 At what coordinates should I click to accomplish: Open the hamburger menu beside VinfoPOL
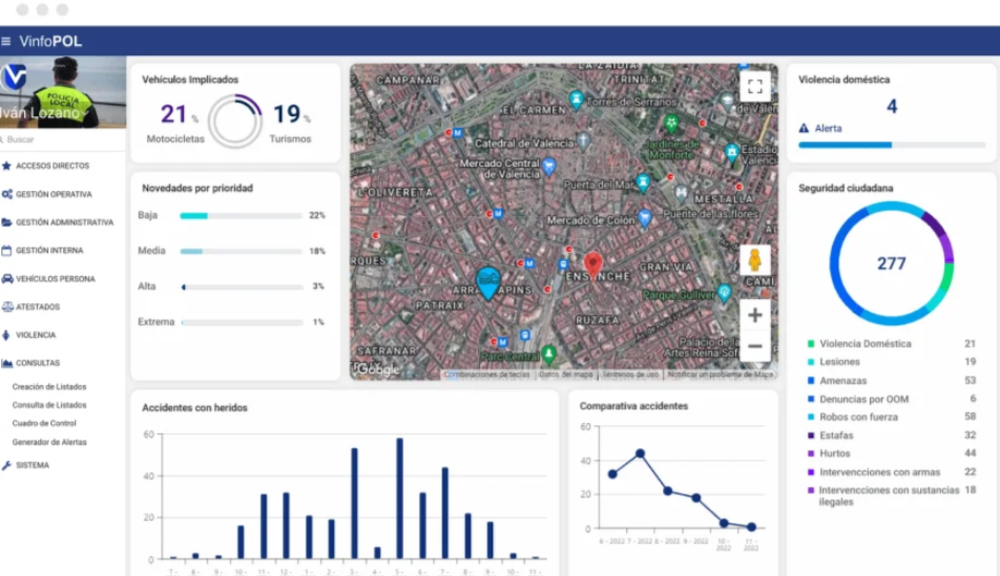click(6, 41)
